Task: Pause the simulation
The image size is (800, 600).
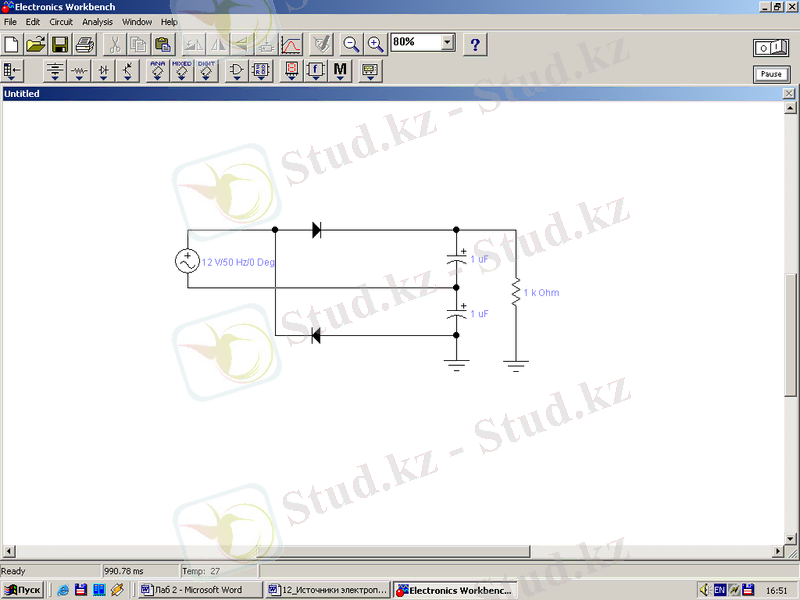Action: [771, 74]
